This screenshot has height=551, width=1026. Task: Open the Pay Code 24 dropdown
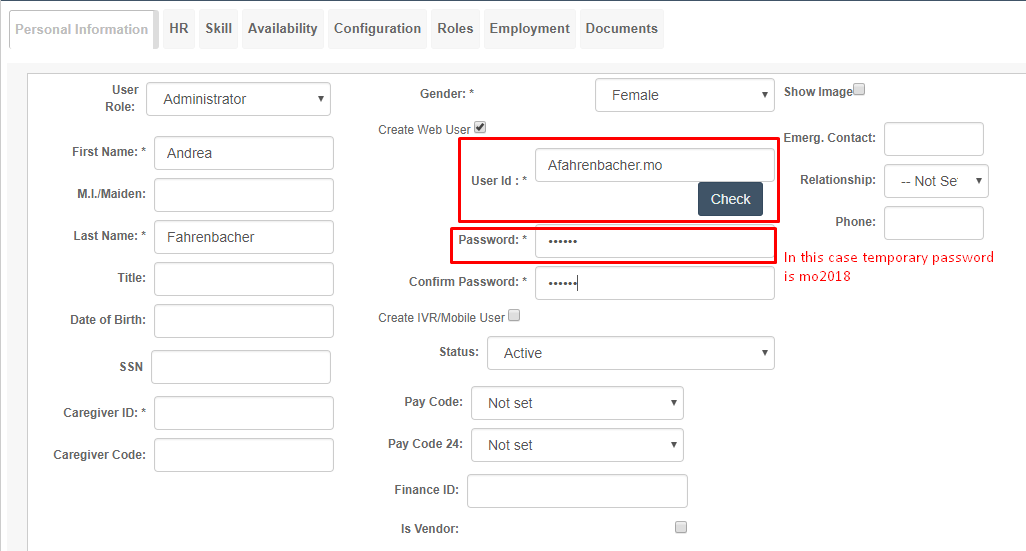[577, 445]
